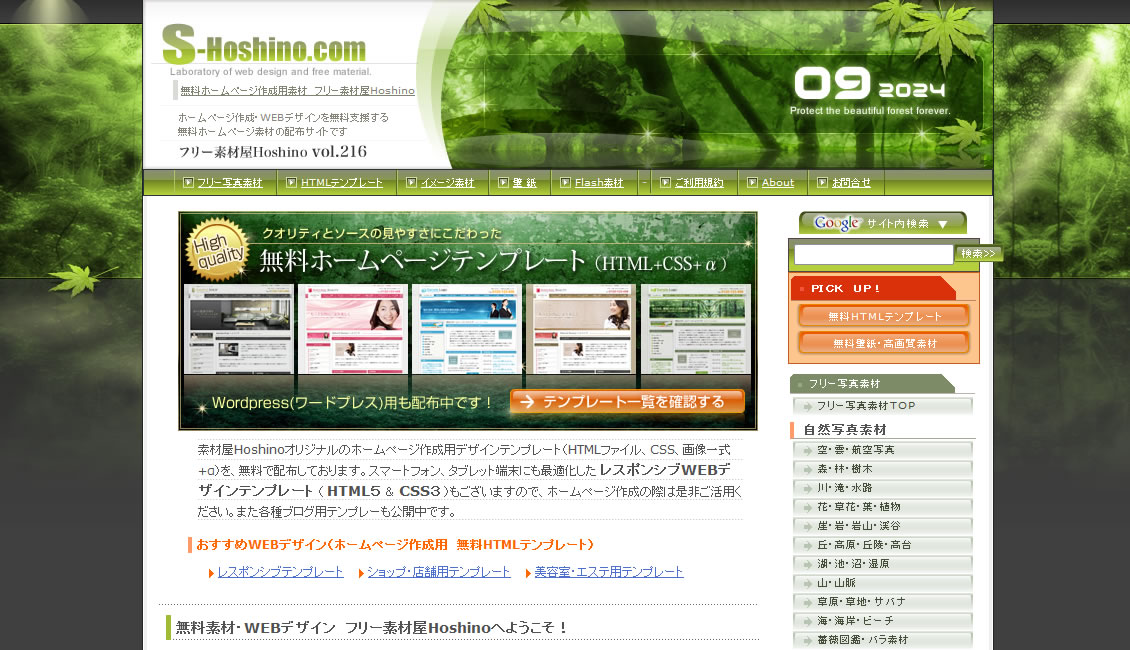Click arrow icon beside About nav item

[x=752, y=182]
